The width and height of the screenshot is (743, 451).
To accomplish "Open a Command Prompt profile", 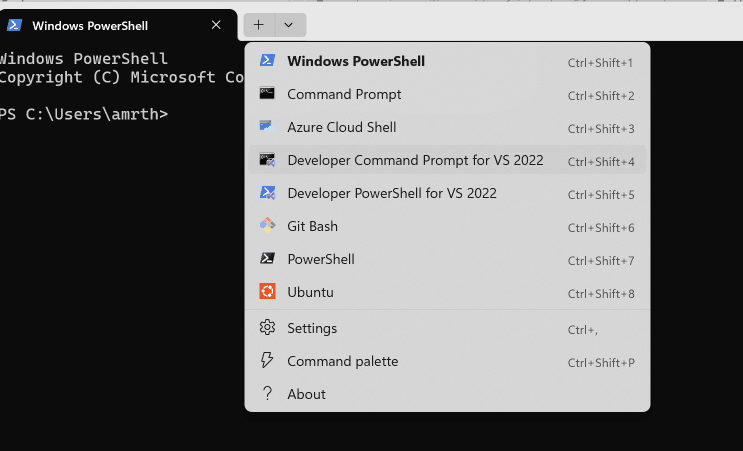I will (x=447, y=94).
